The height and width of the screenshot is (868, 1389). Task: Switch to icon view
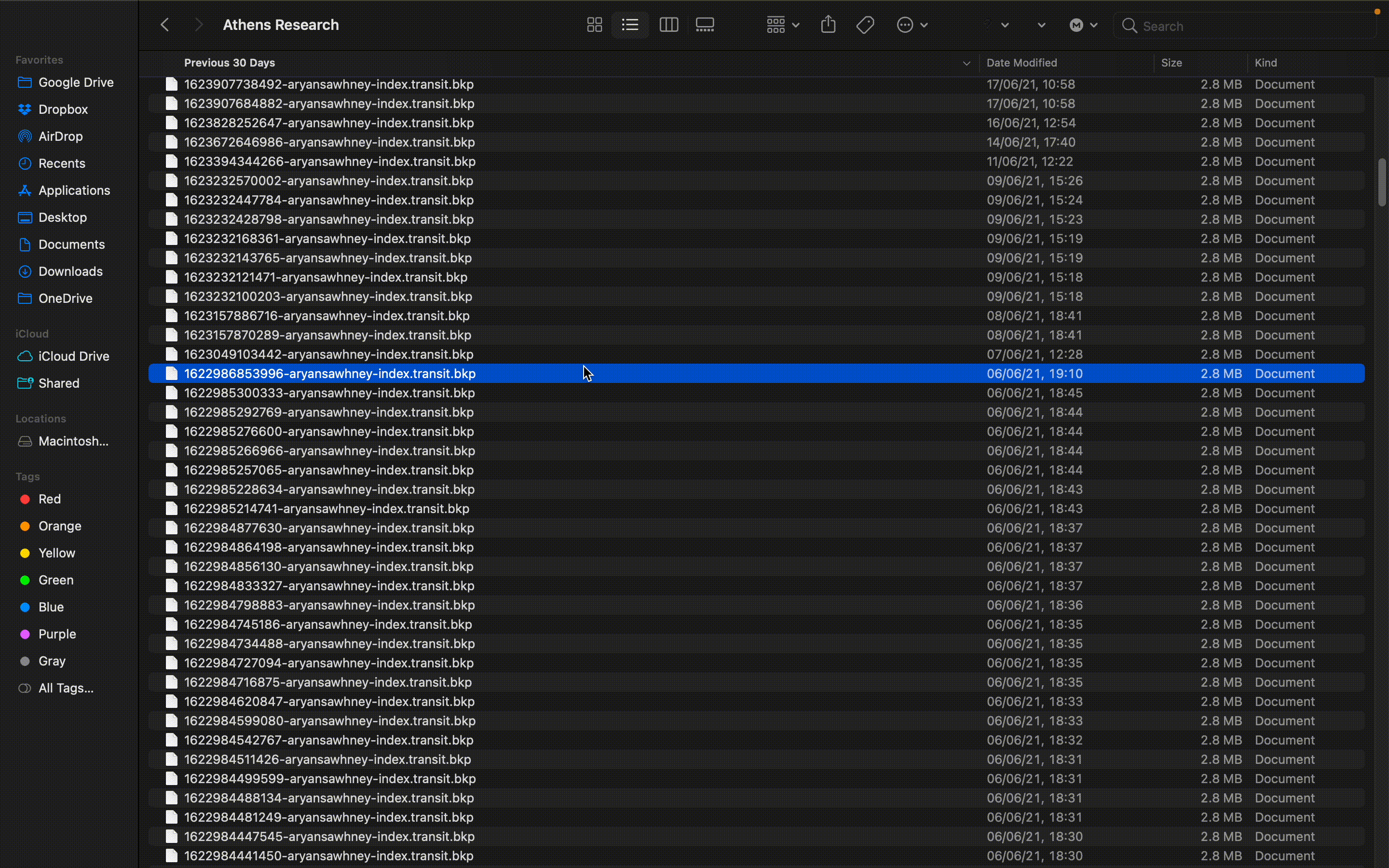[595, 25]
